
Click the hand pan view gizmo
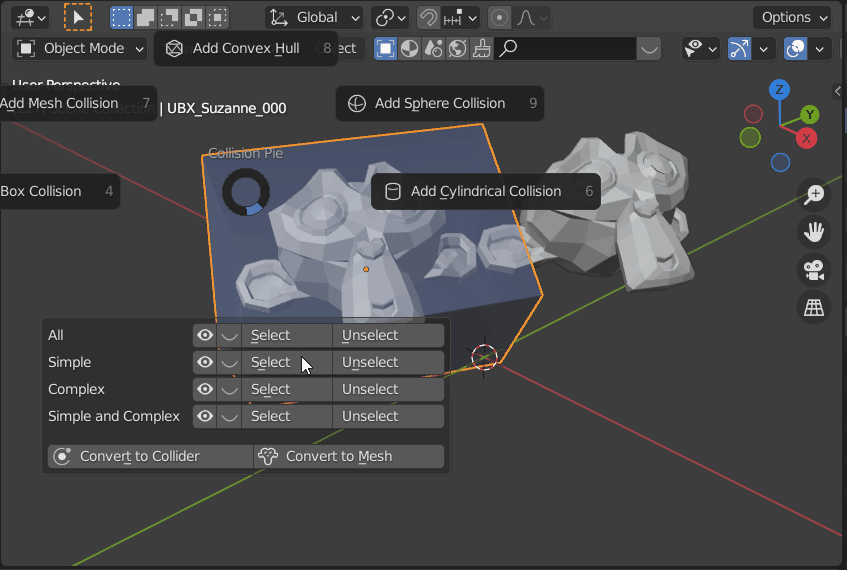814,232
